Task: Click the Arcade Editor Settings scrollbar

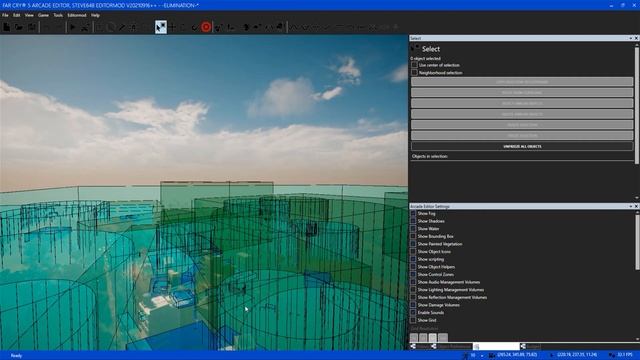Action: pyautogui.click(x=637, y=242)
